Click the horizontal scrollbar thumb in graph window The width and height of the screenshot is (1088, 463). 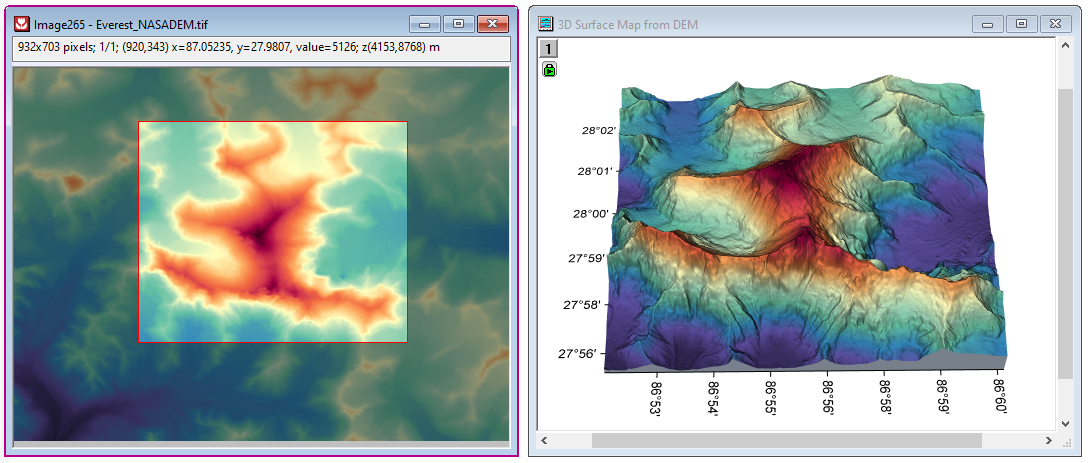coord(786,440)
